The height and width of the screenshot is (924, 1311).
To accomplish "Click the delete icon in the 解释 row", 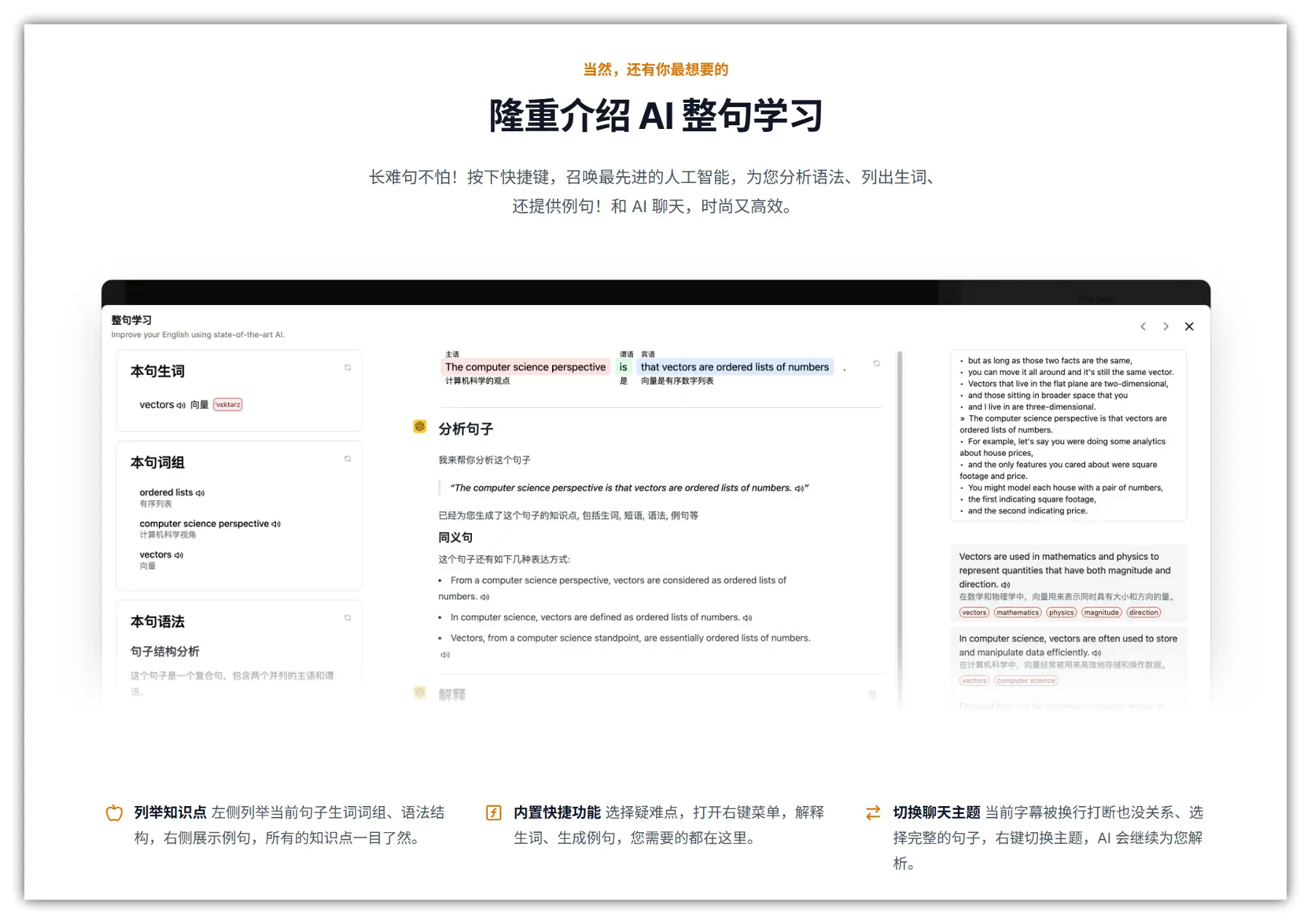I will pyautogui.click(x=872, y=695).
